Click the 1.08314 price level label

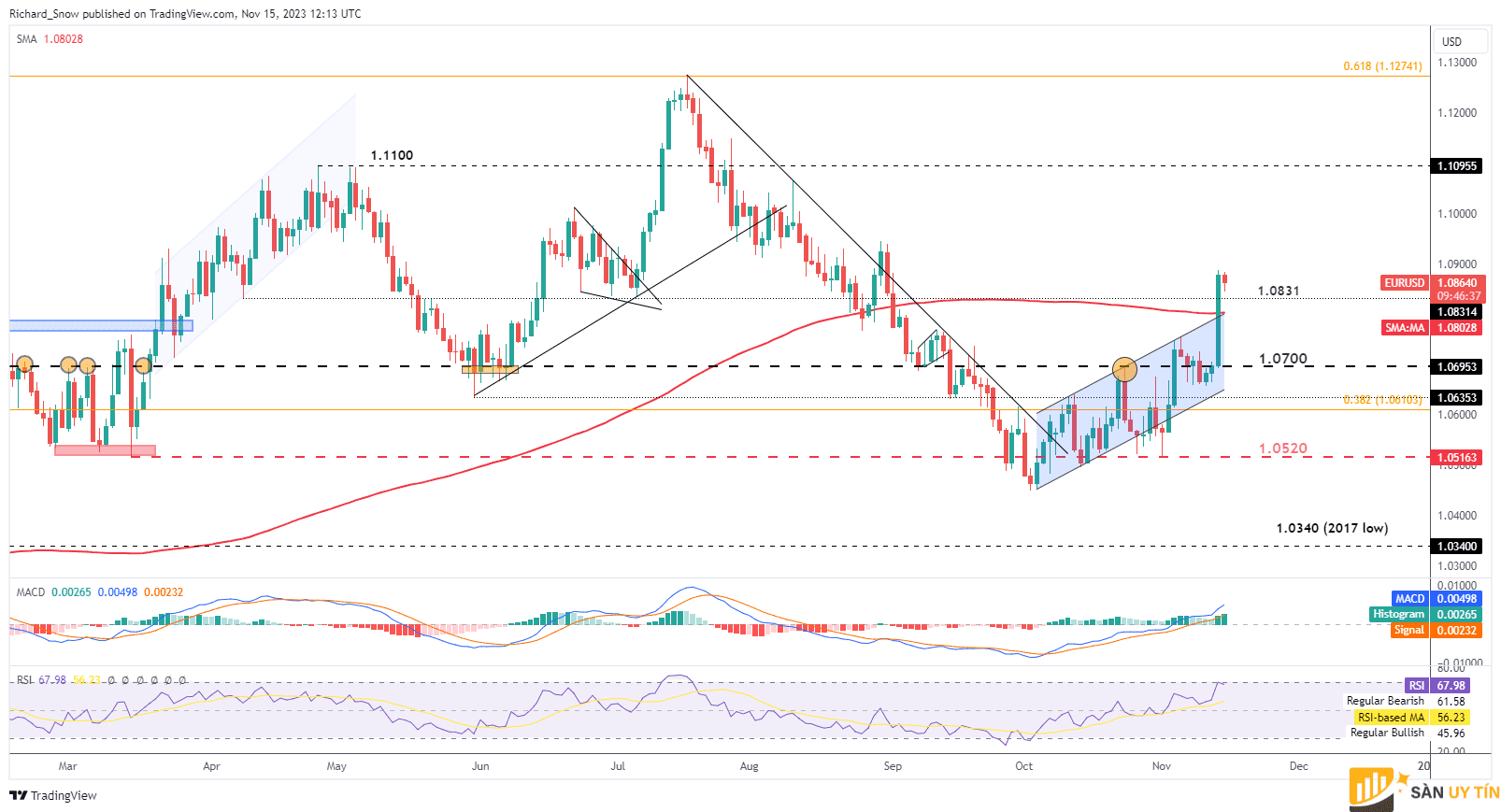pos(1457,312)
